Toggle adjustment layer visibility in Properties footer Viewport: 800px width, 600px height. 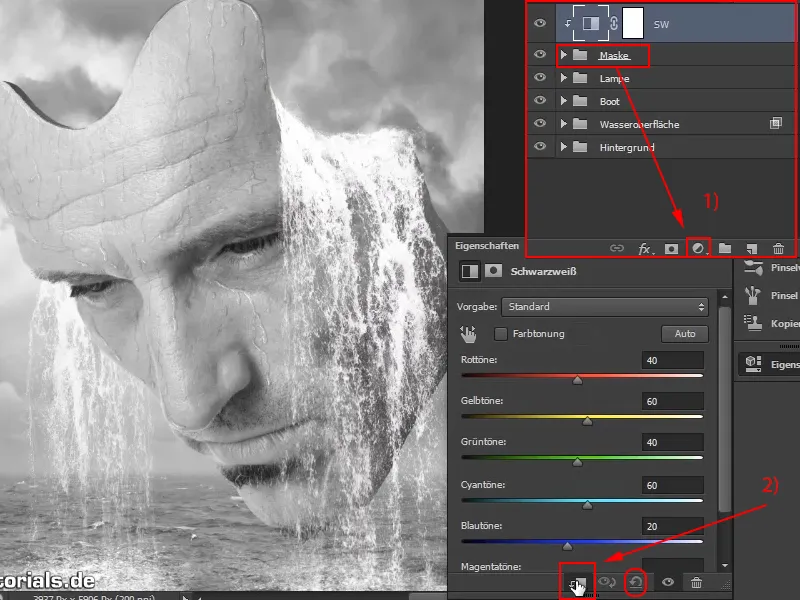click(668, 582)
